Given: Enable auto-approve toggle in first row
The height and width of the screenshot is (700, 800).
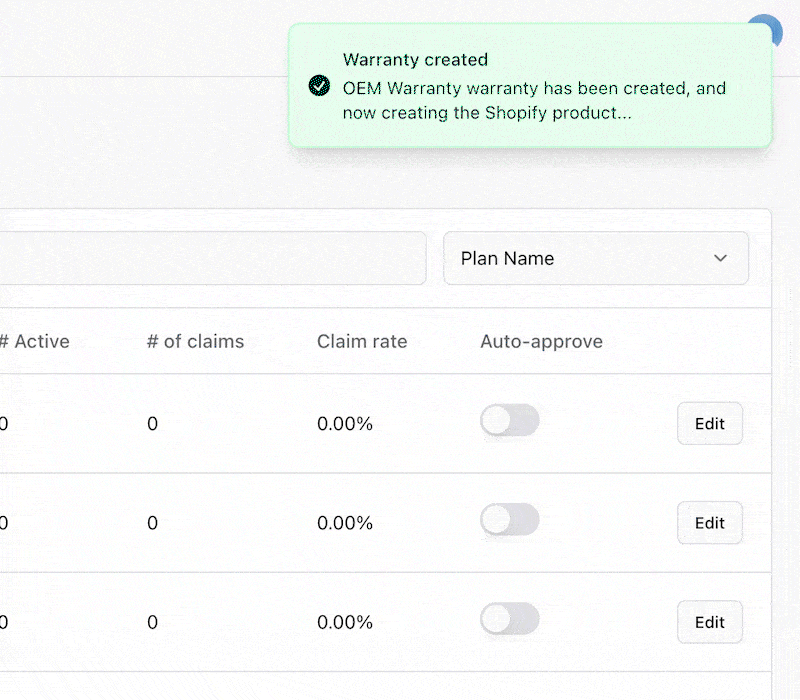Looking at the screenshot, I should pyautogui.click(x=510, y=420).
